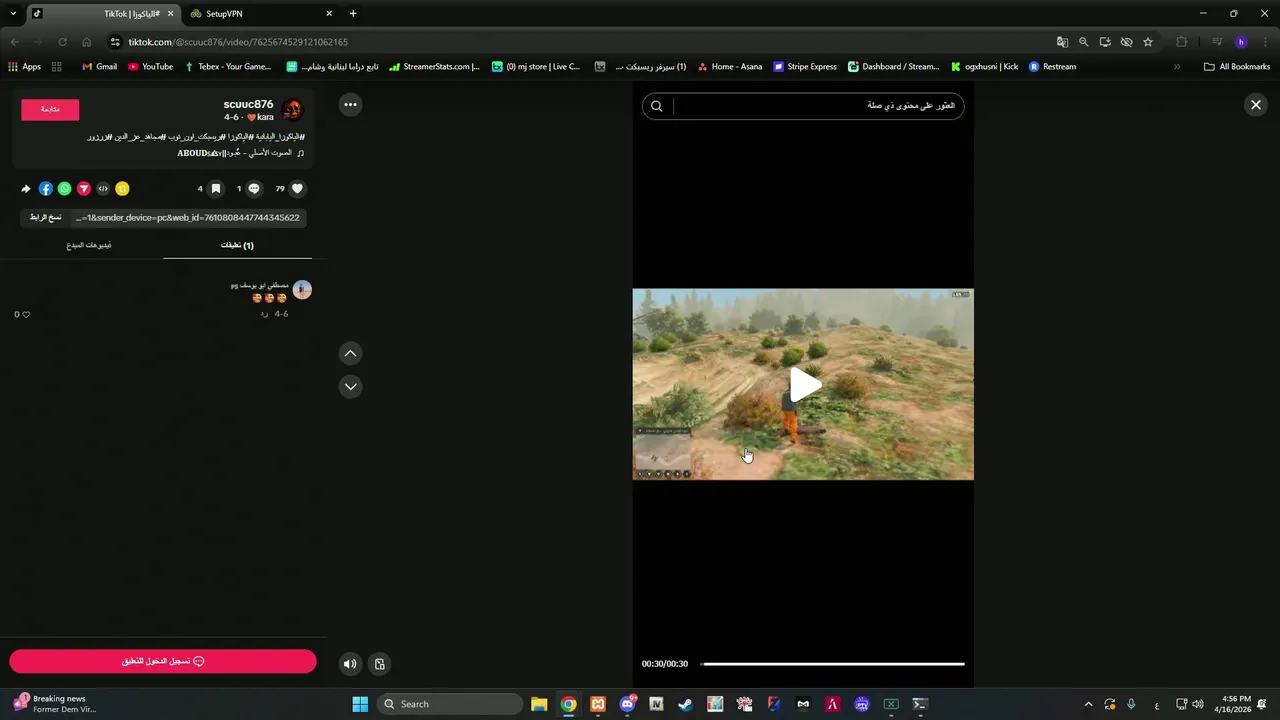Viewport: 1280px width, 720px height.
Task: Open Discord from the taskbar
Action: 627,704
